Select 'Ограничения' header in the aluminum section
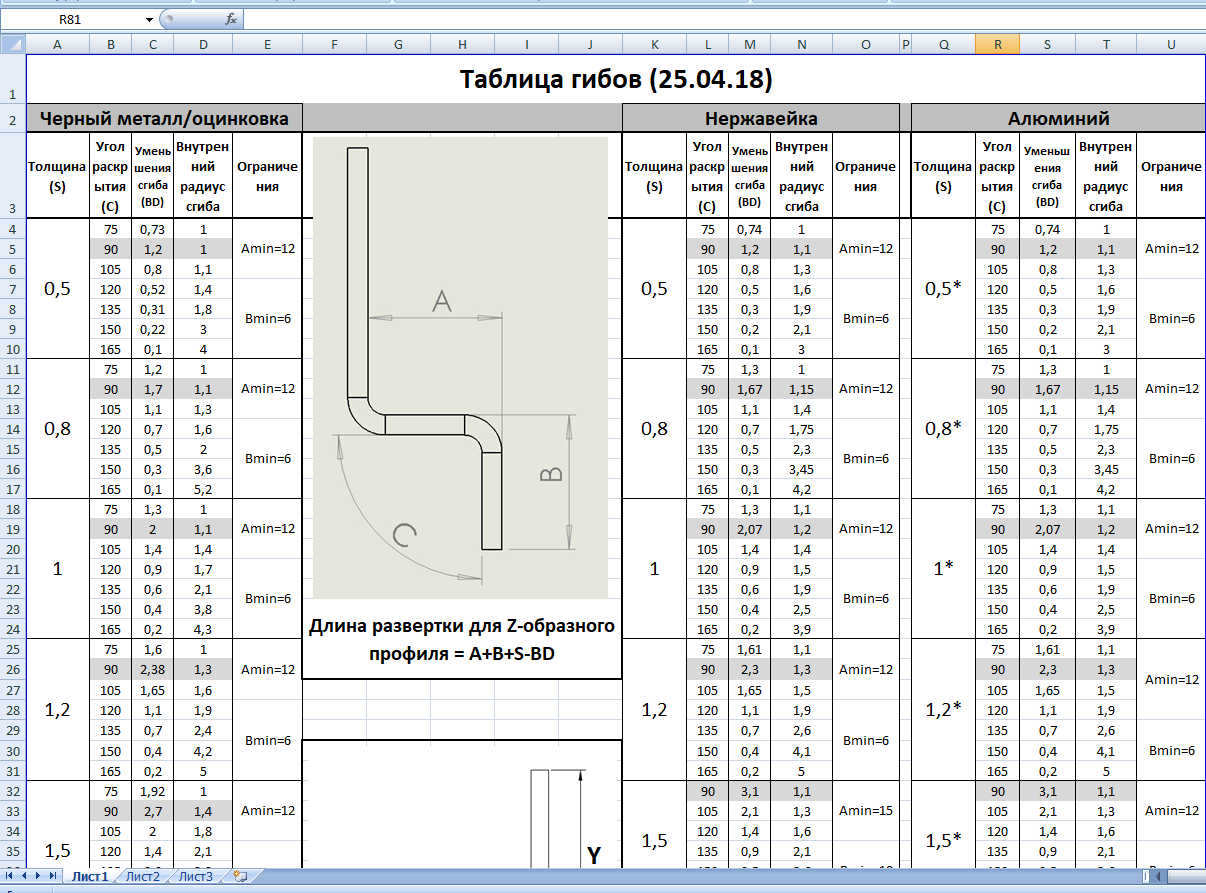Screen dimensions: 1206x893 pos(1170,175)
